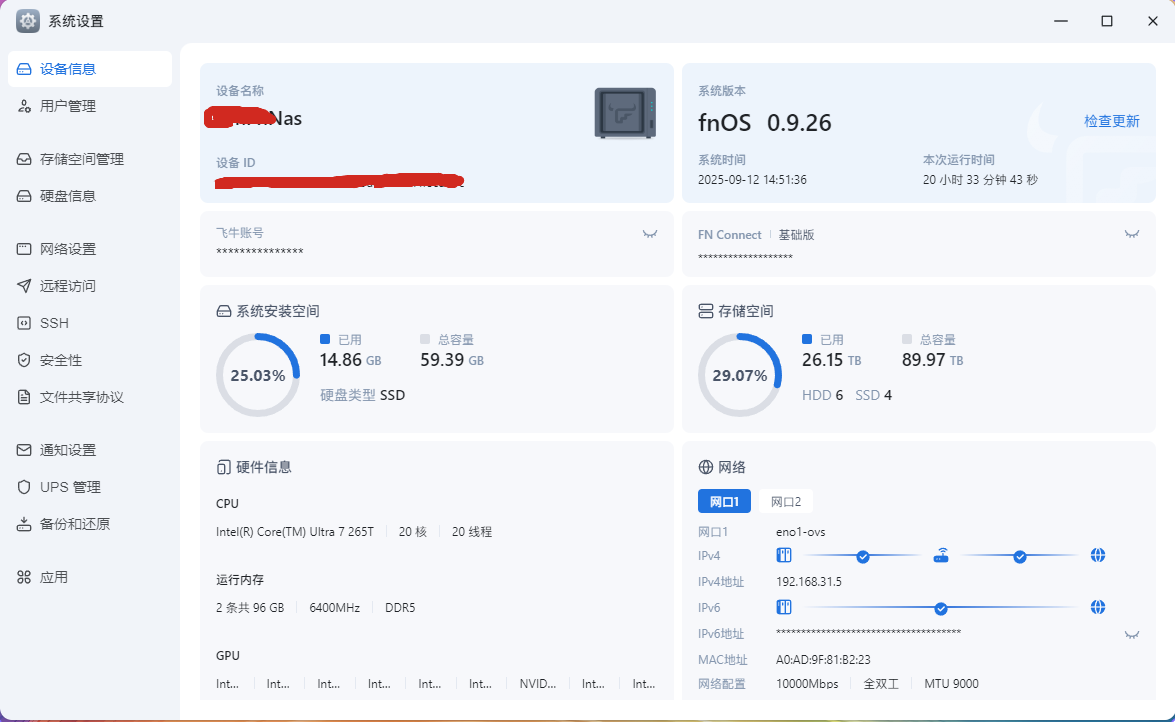
Task: Click the storage space 29.07% usage ring
Action: 740,375
